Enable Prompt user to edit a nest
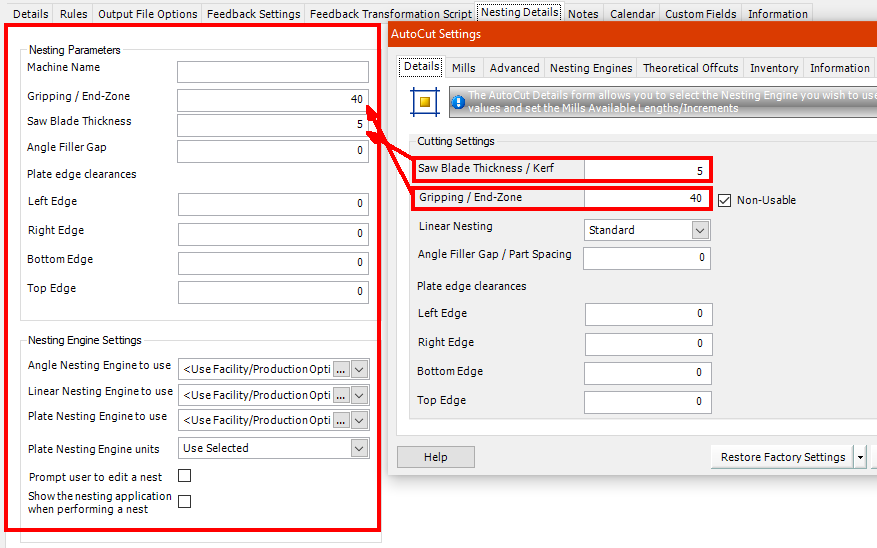Viewport: 877px width, 548px height. [x=184, y=476]
